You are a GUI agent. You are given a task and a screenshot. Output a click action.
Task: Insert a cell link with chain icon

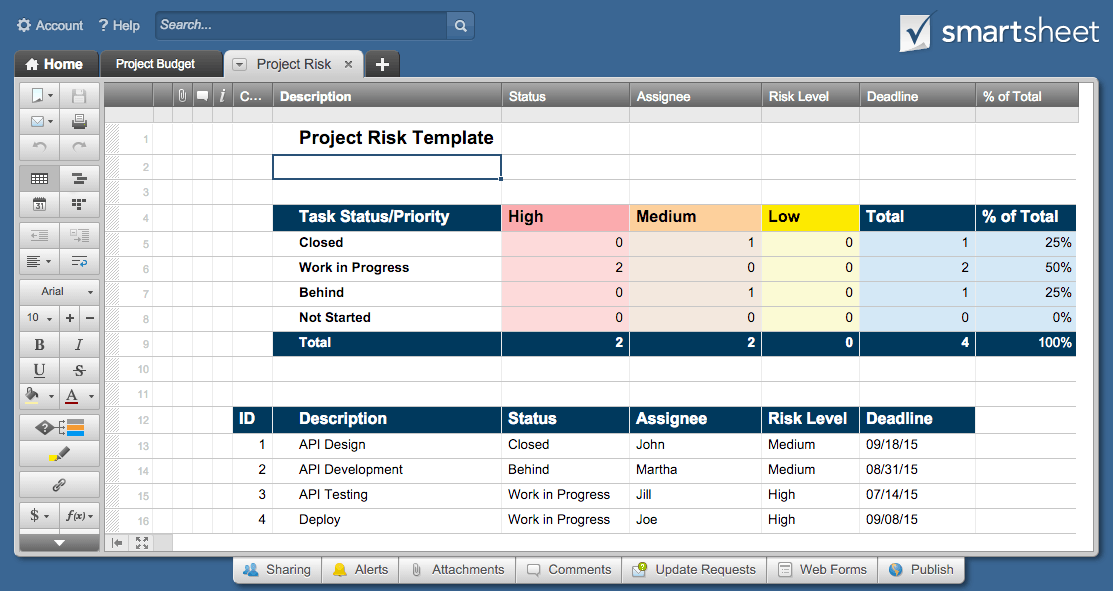point(59,485)
